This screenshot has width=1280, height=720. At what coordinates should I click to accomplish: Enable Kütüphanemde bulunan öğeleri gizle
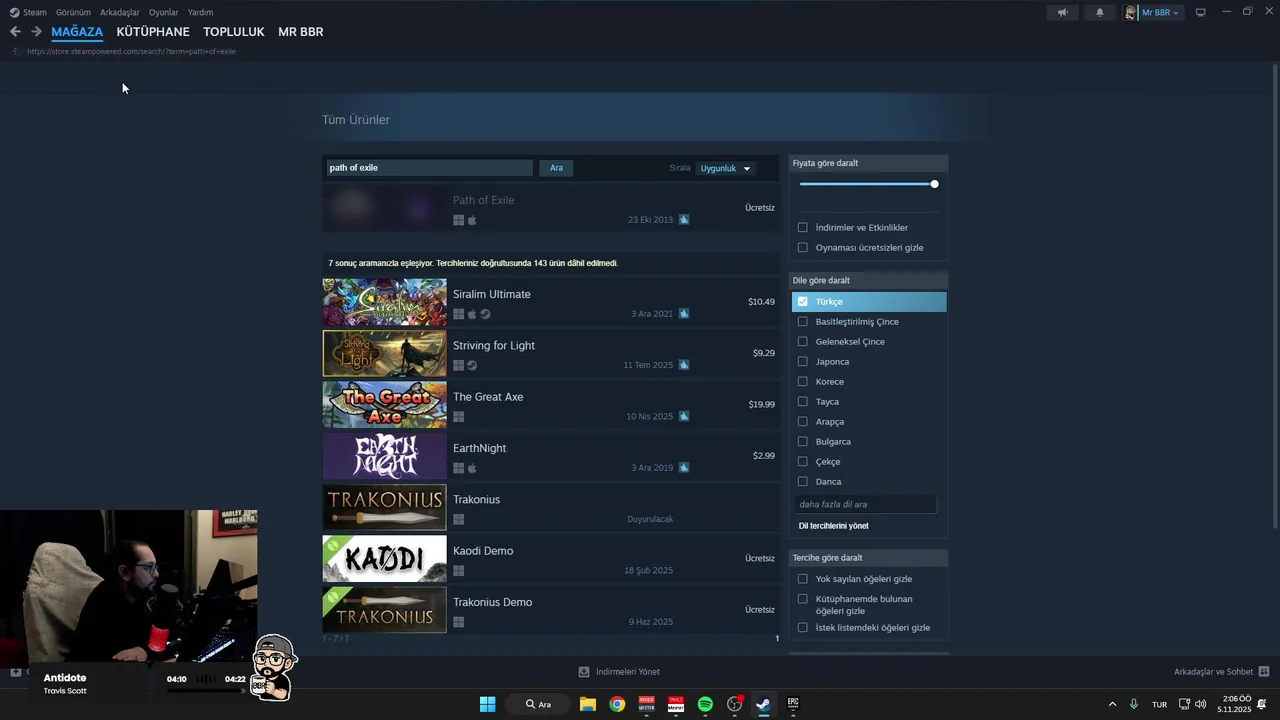click(x=803, y=599)
